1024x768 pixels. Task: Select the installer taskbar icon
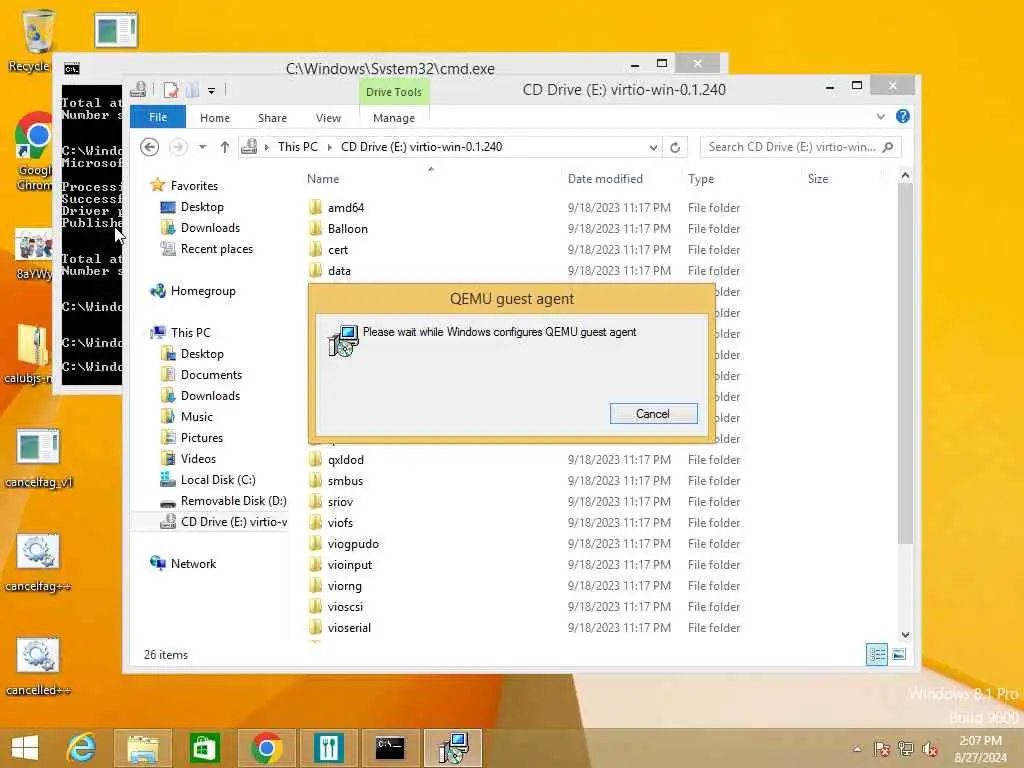point(453,748)
